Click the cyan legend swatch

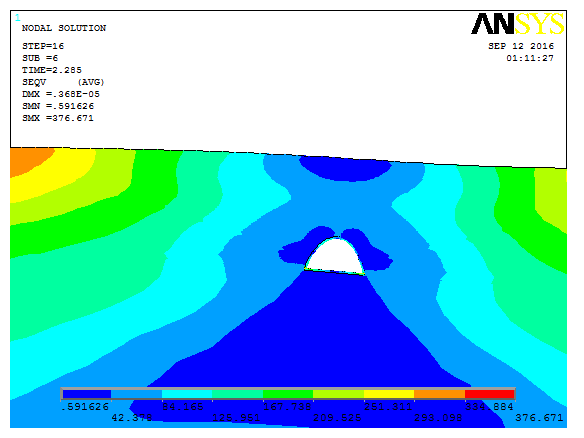click(187, 394)
